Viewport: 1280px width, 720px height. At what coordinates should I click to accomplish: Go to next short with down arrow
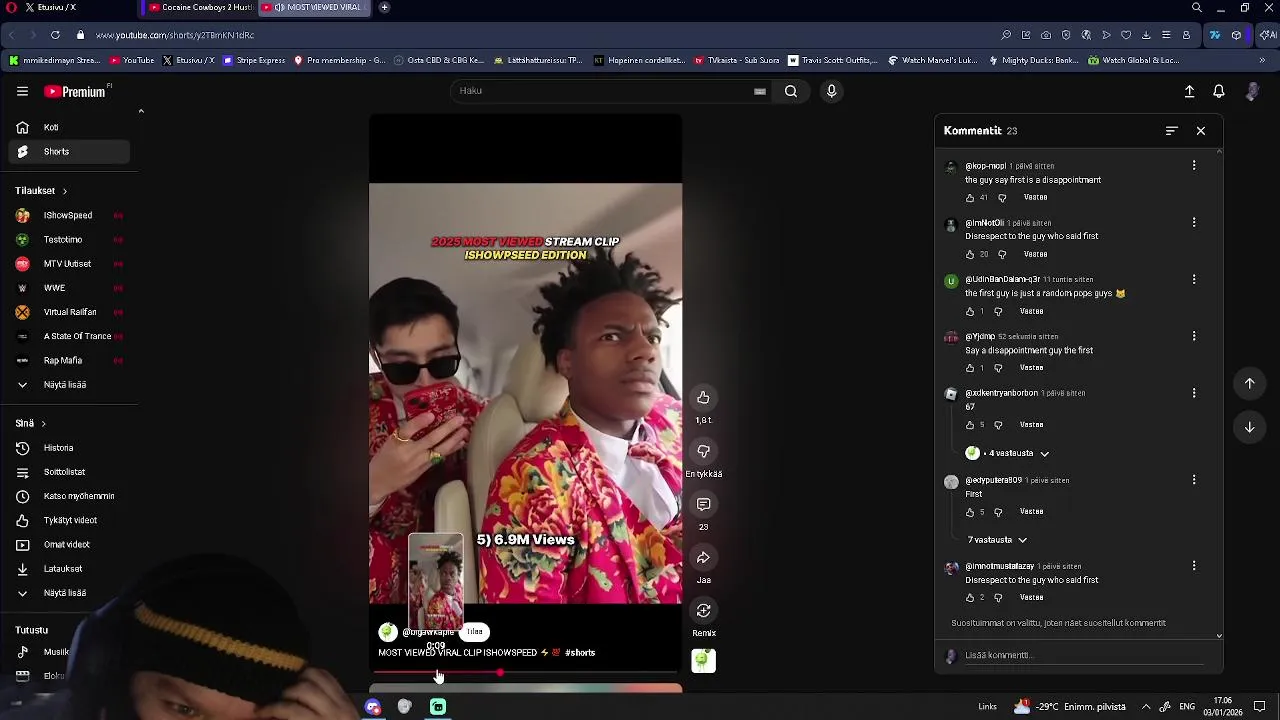pos(1249,427)
